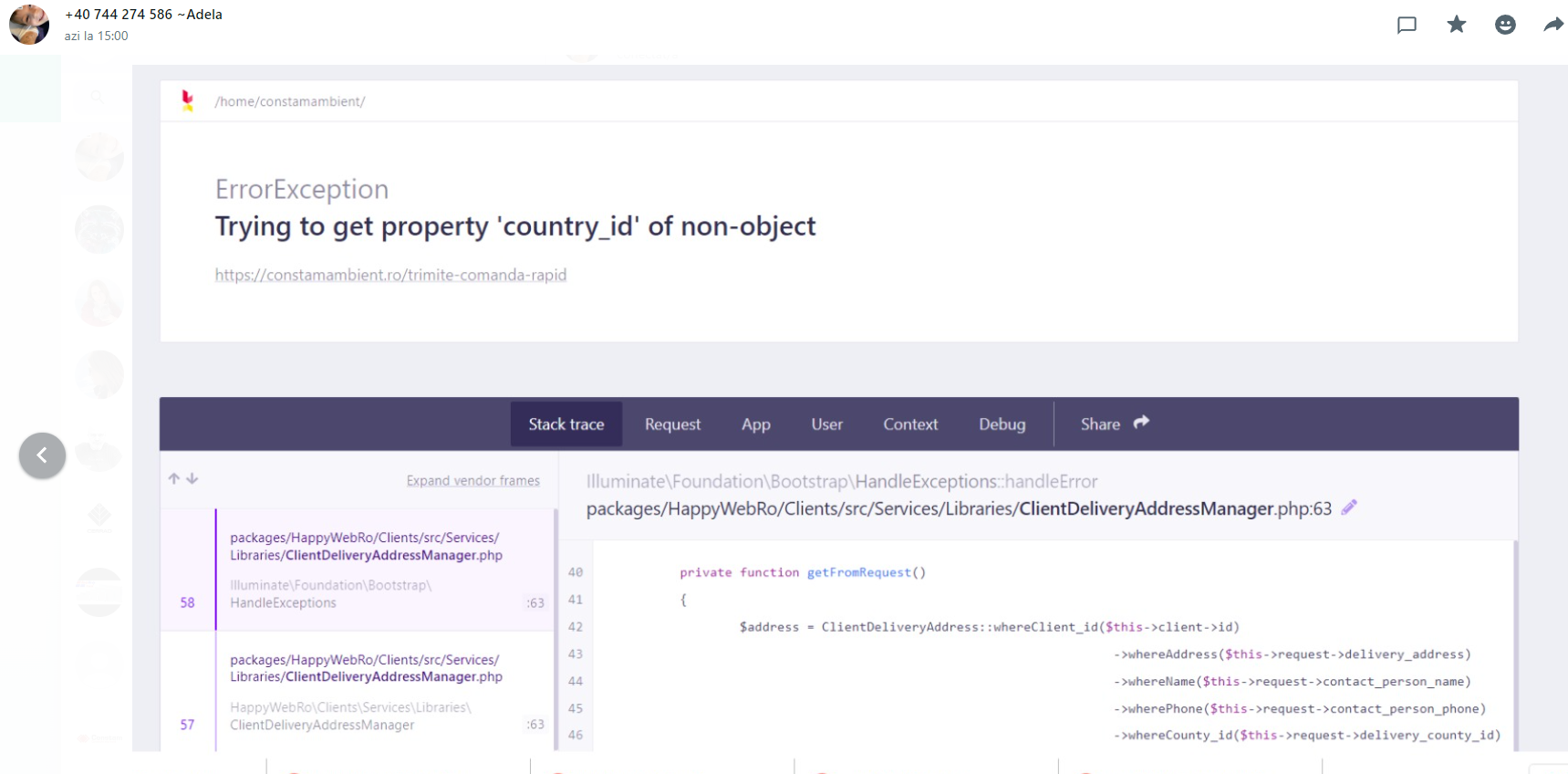
Task: Click the handleError class path heading
Action: pyautogui.click(x=842, y=481)
